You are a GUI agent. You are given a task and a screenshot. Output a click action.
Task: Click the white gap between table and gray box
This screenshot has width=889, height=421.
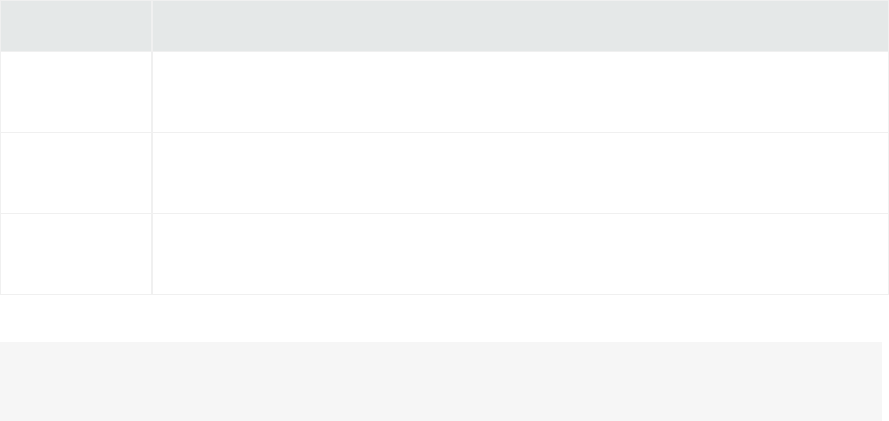pos(440,318)
